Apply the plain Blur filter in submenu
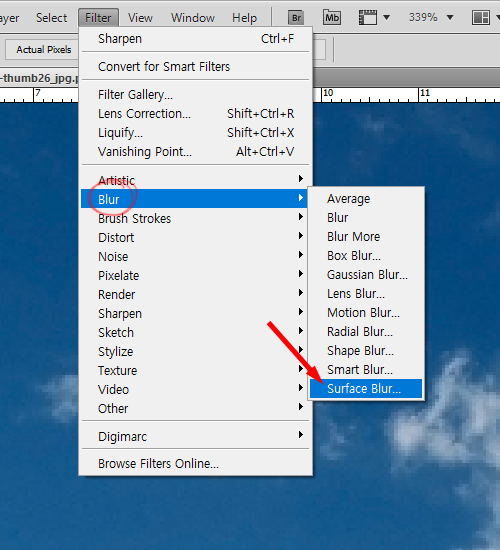The image size is (500, 550). pos(366,217)
